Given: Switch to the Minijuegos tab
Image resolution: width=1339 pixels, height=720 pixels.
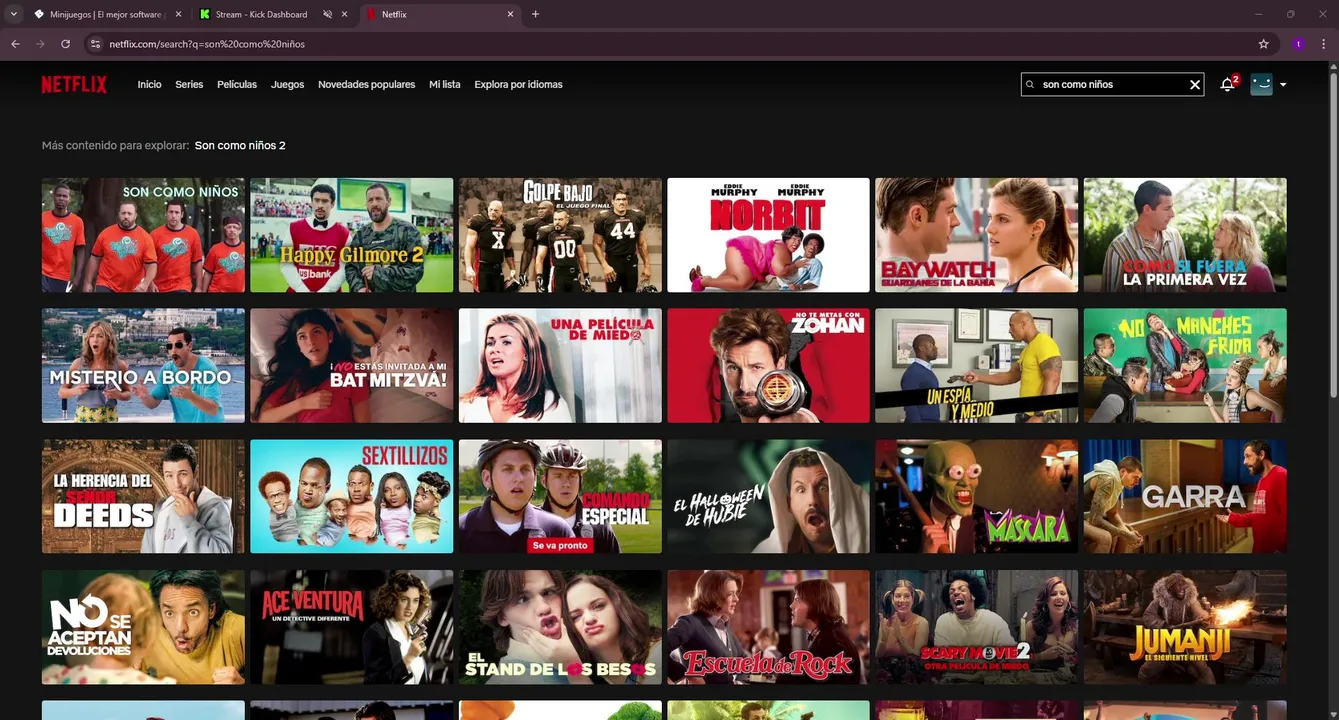Looking at the screenshot, I should pos(106,14).
